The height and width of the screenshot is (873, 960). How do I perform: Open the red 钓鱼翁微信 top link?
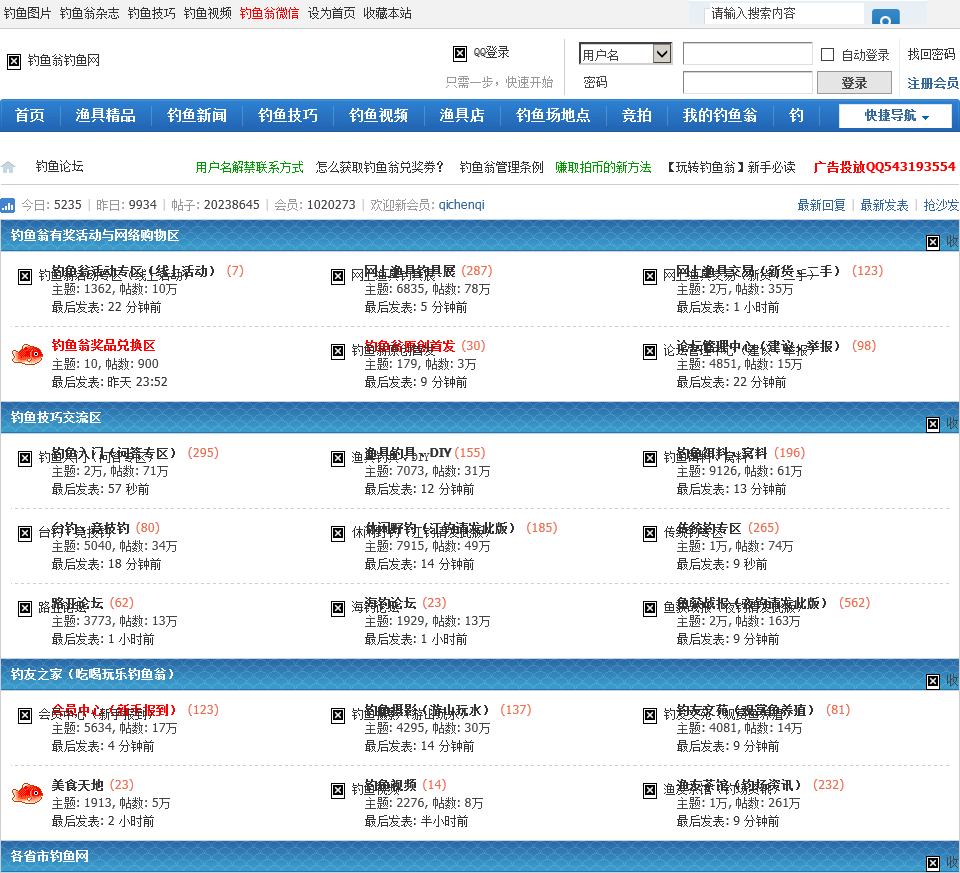click(x=269, y=13)
